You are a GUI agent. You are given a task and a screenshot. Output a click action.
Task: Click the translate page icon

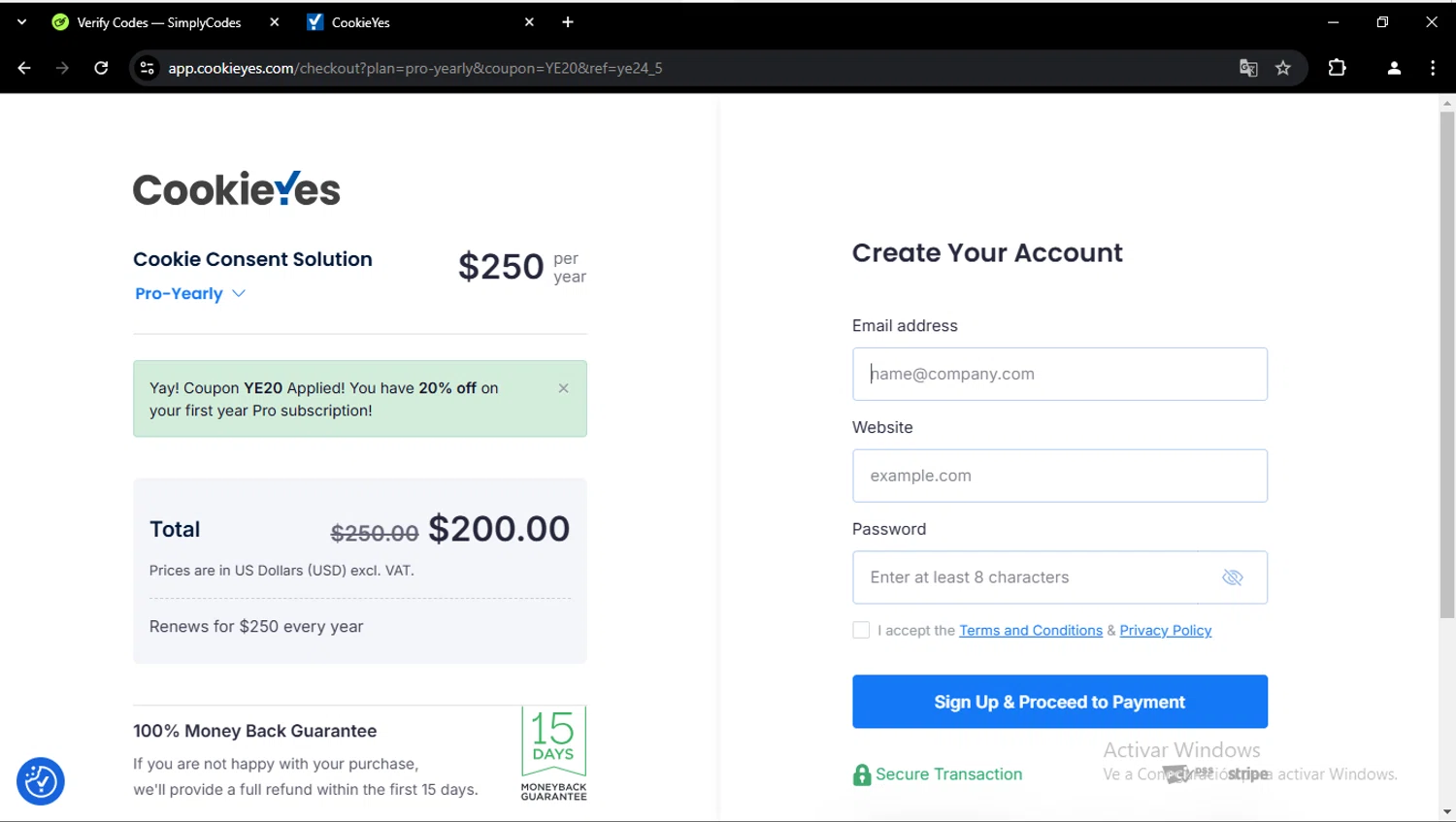pos(1248,68)
